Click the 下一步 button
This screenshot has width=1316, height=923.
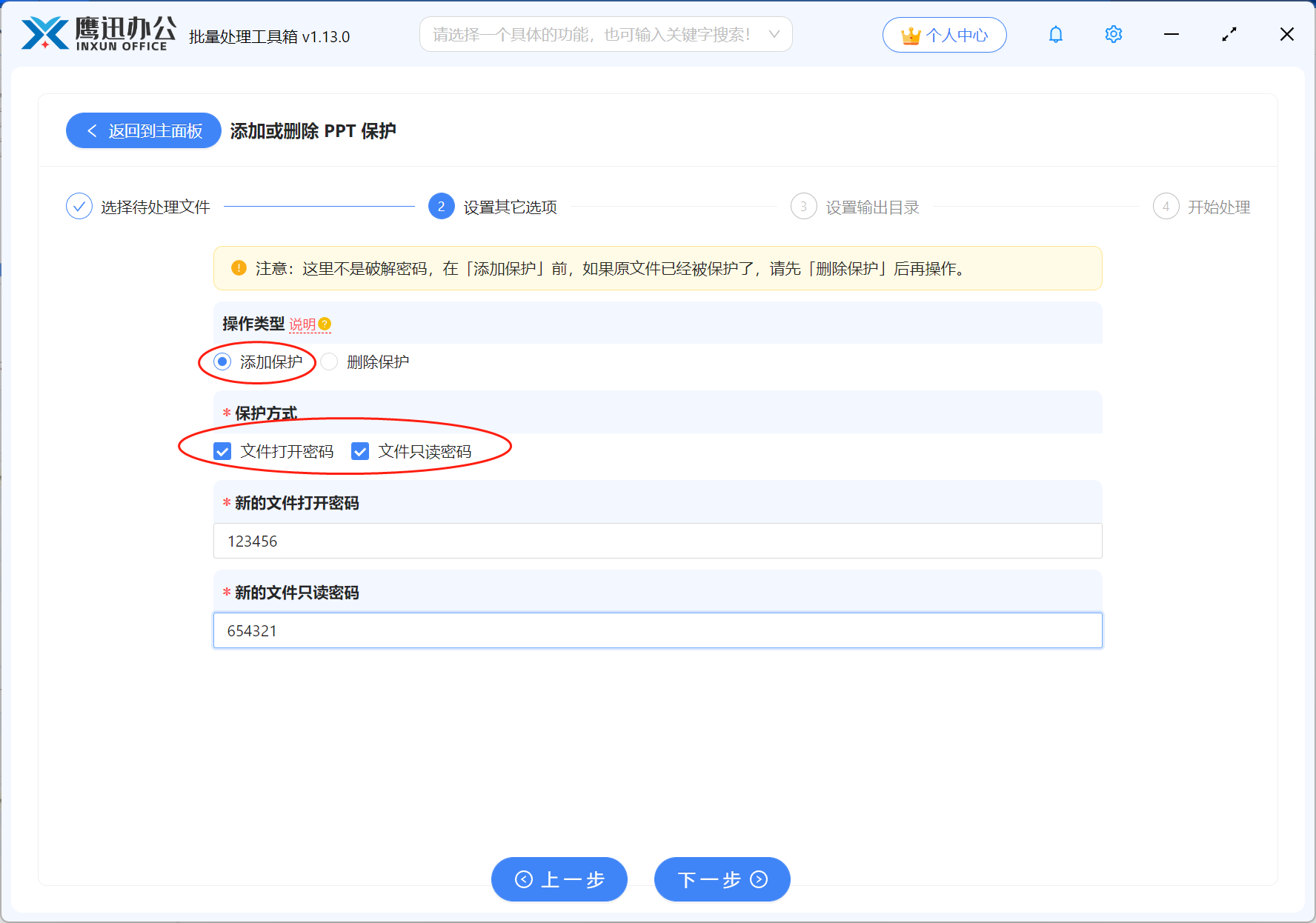pyautogui.click(x=721, y=879)
